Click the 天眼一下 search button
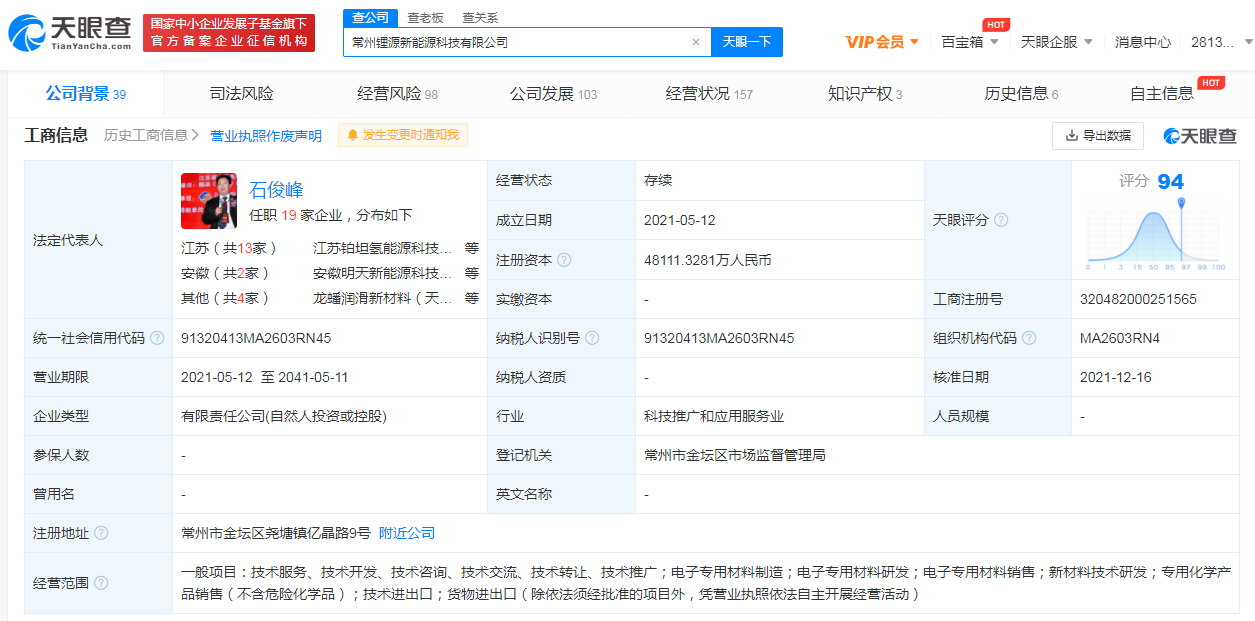1255x621 pixels. [x=747, y=42]
